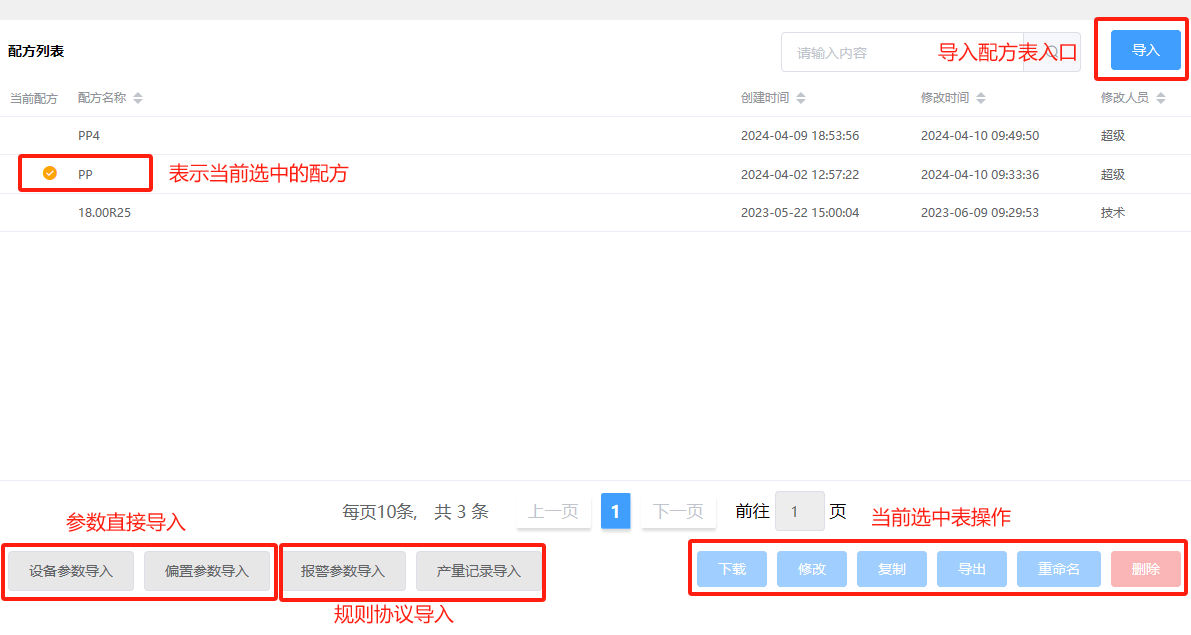Click the blue 导入 button
1191x635 pixels.
coord(1145,50)
